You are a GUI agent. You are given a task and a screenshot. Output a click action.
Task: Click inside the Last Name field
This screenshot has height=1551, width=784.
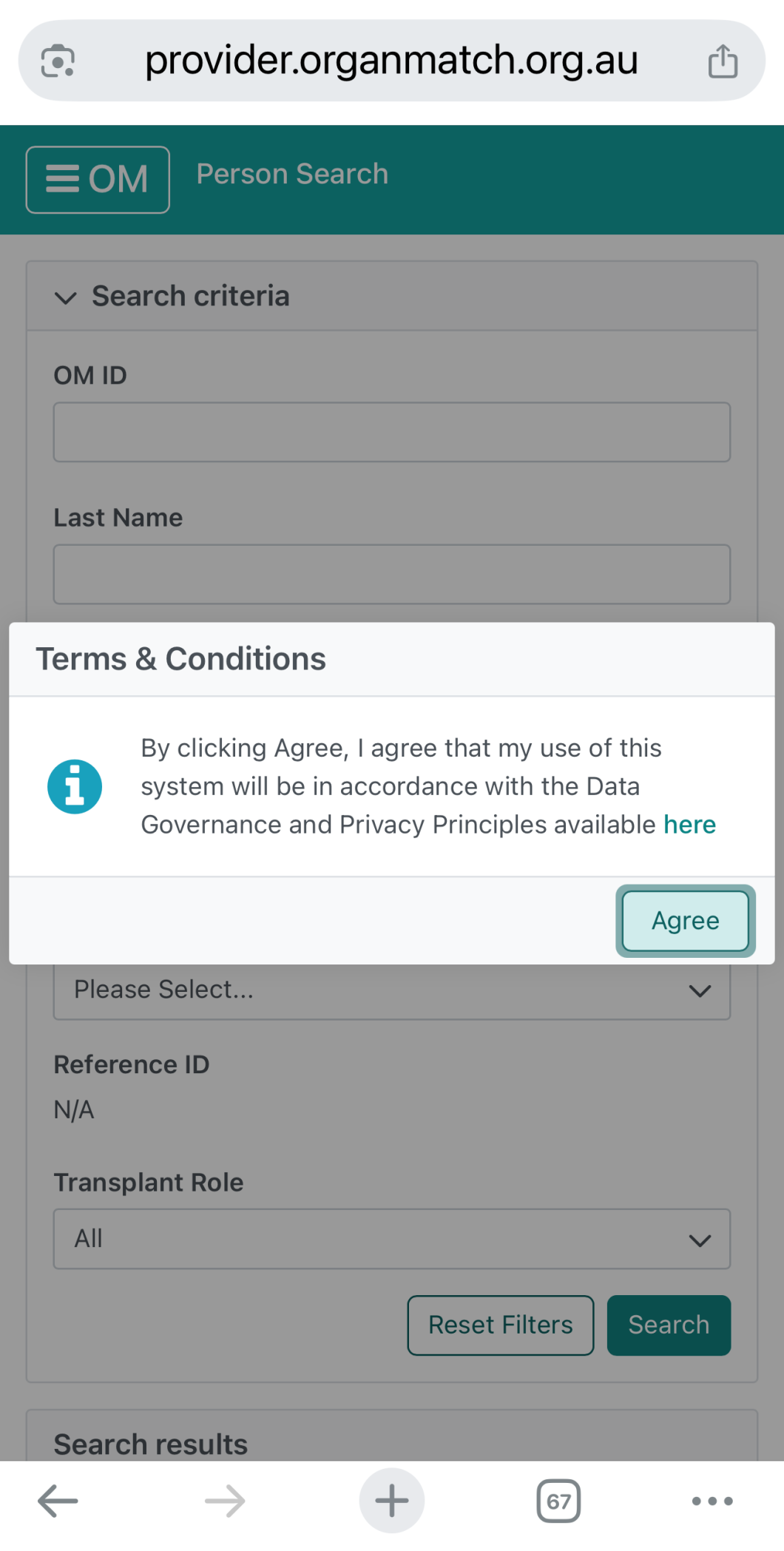391,573
